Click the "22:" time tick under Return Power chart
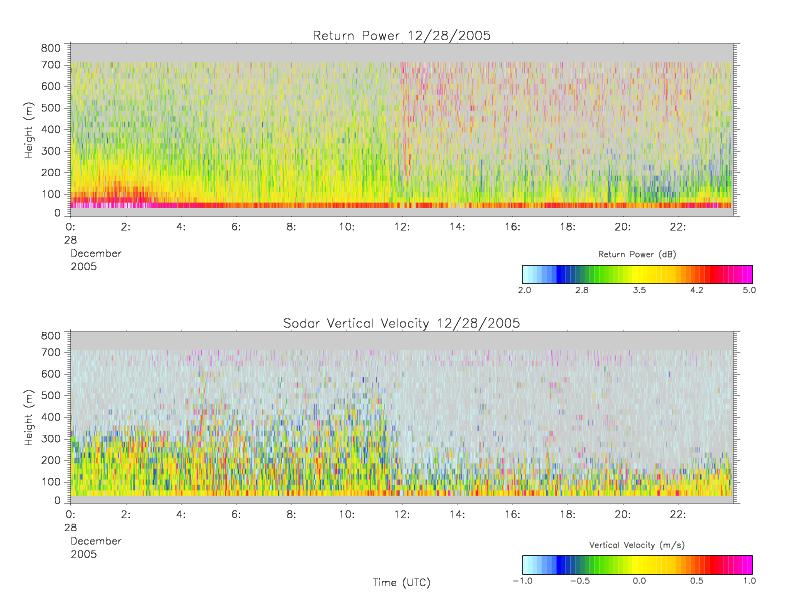Viewport: 791px width, 611px height. pos(678,227)
